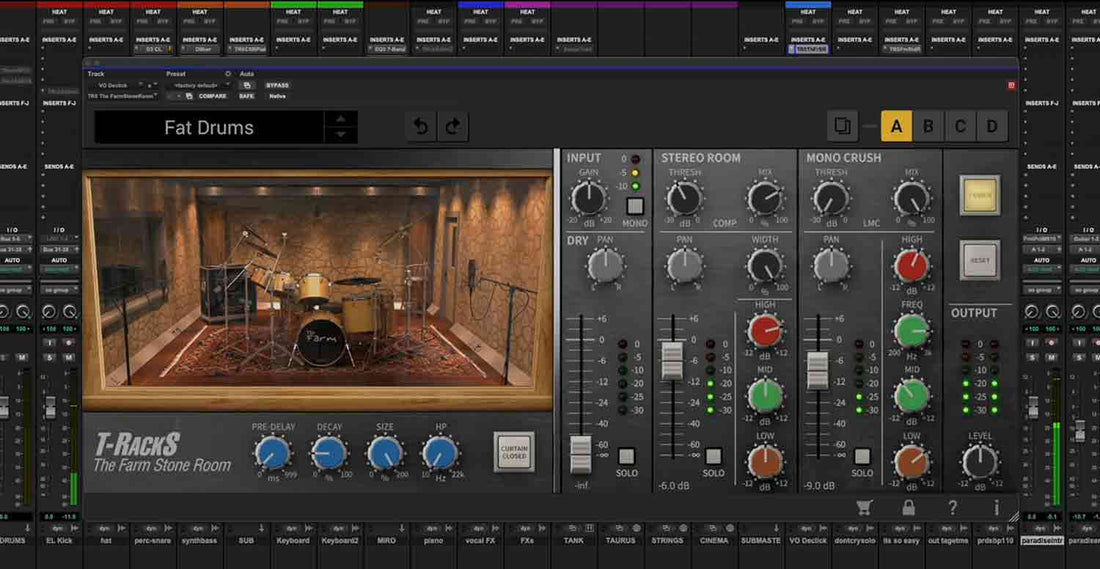Open the EQ3 7-Band insert slot
The width and height of the screenshot is (1100, 569).
[x=387, y=50]
